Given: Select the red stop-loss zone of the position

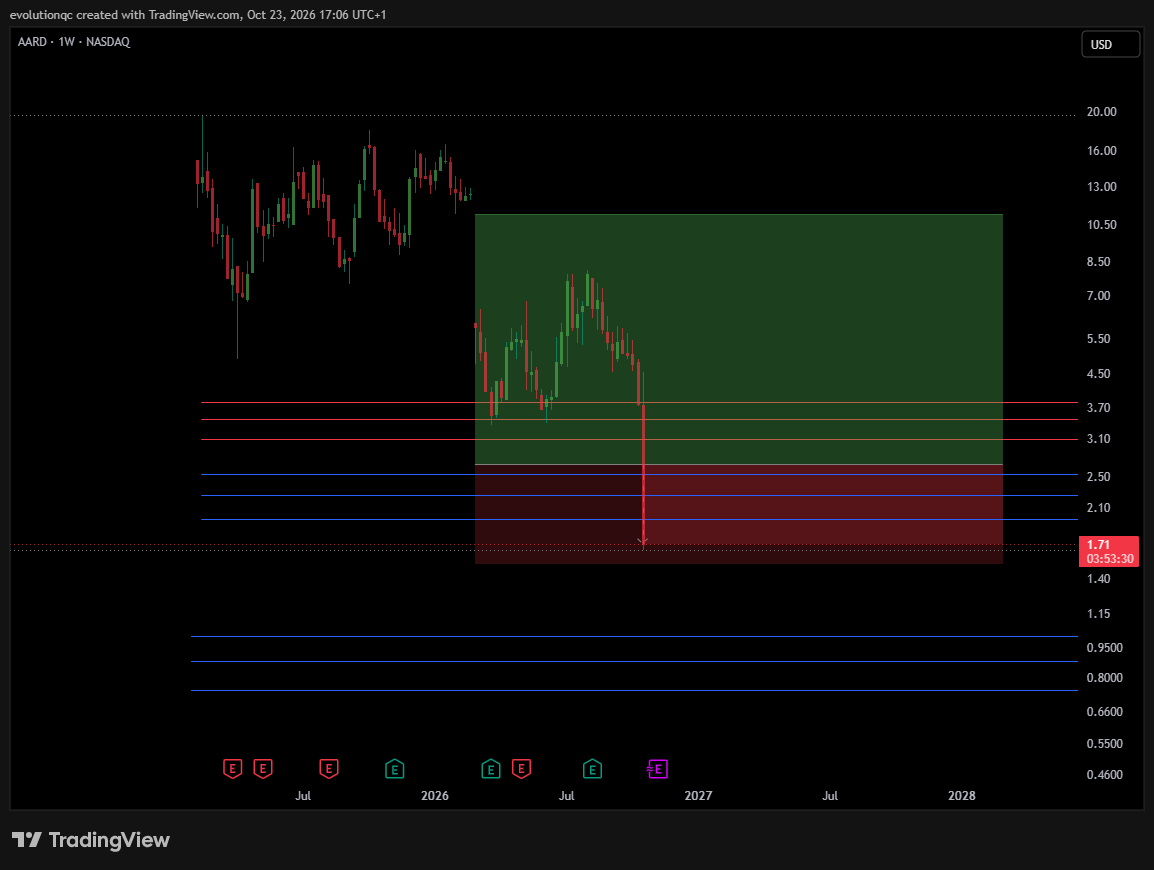Looking at the screenshot, I should click(738, 514).
